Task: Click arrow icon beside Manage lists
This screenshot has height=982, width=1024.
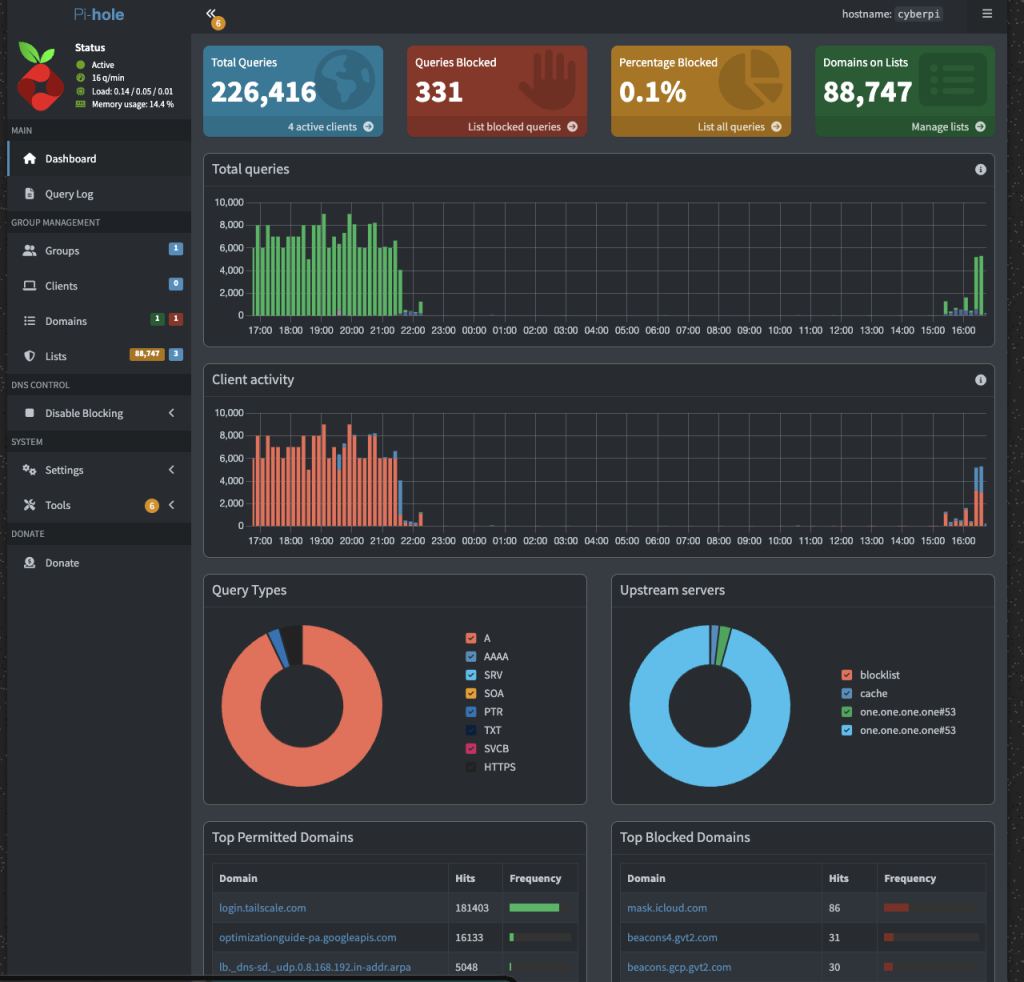Action: tap(980, 127)
